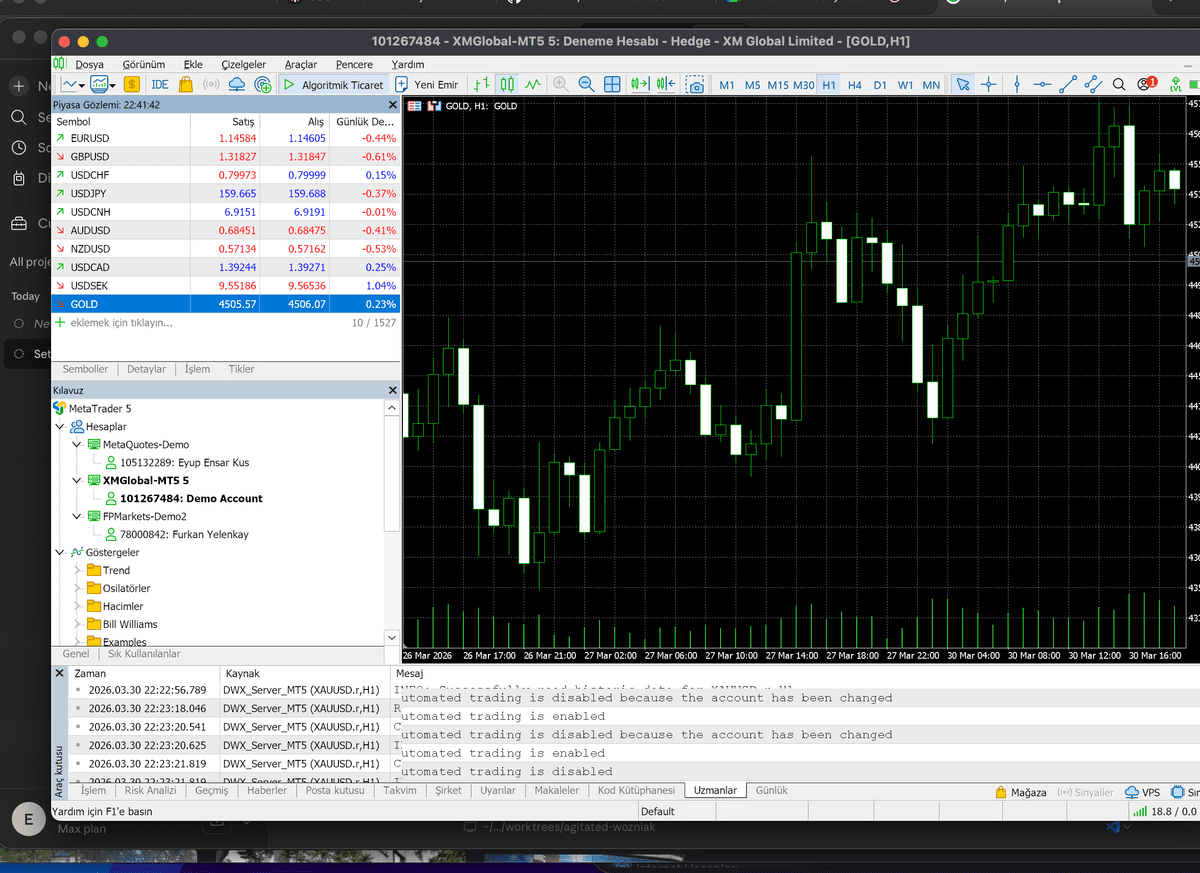
Task: Close the Piyasa Gözlemi panel
Action: tap(392, 105)
